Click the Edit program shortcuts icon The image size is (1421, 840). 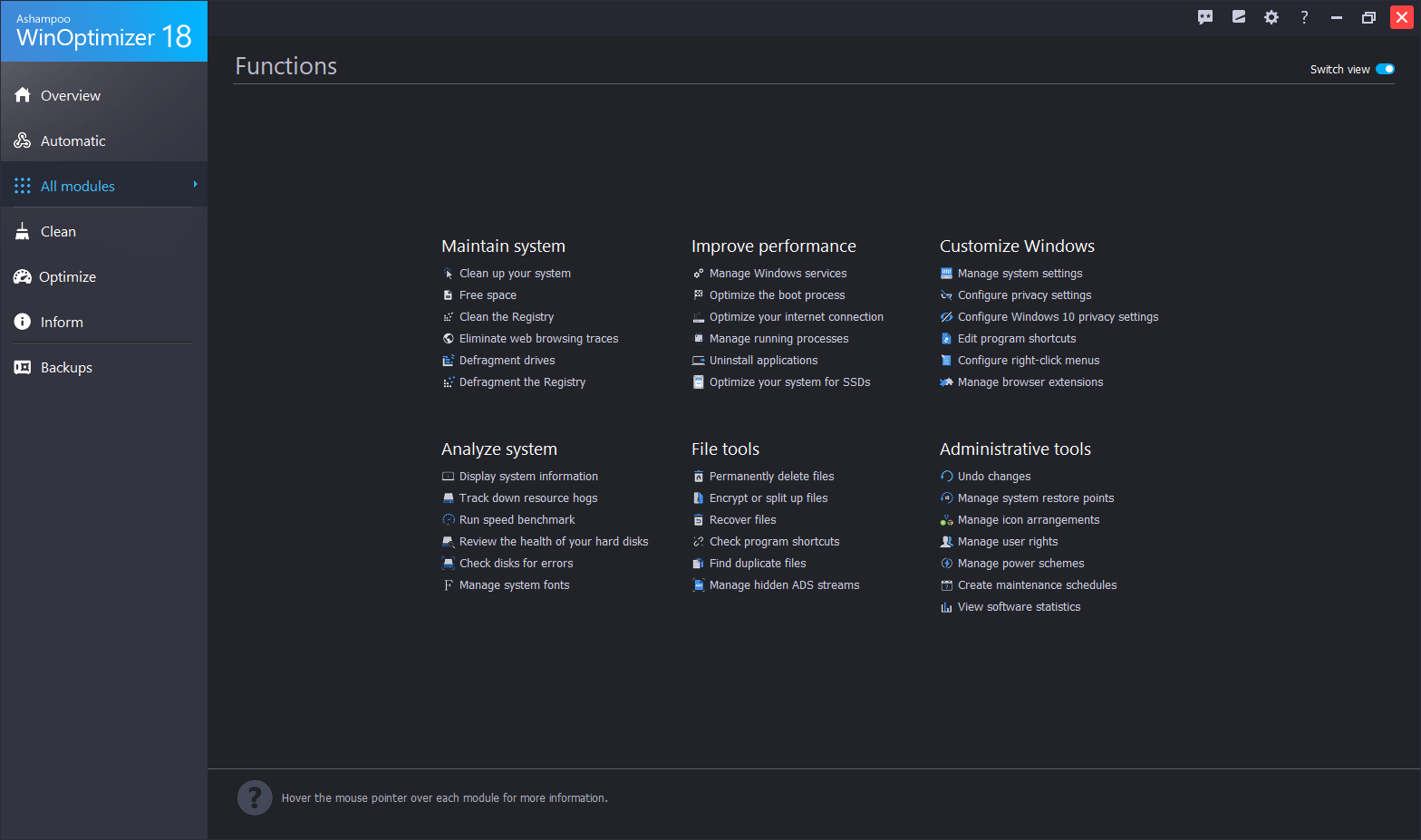click(x=946, y=338)
